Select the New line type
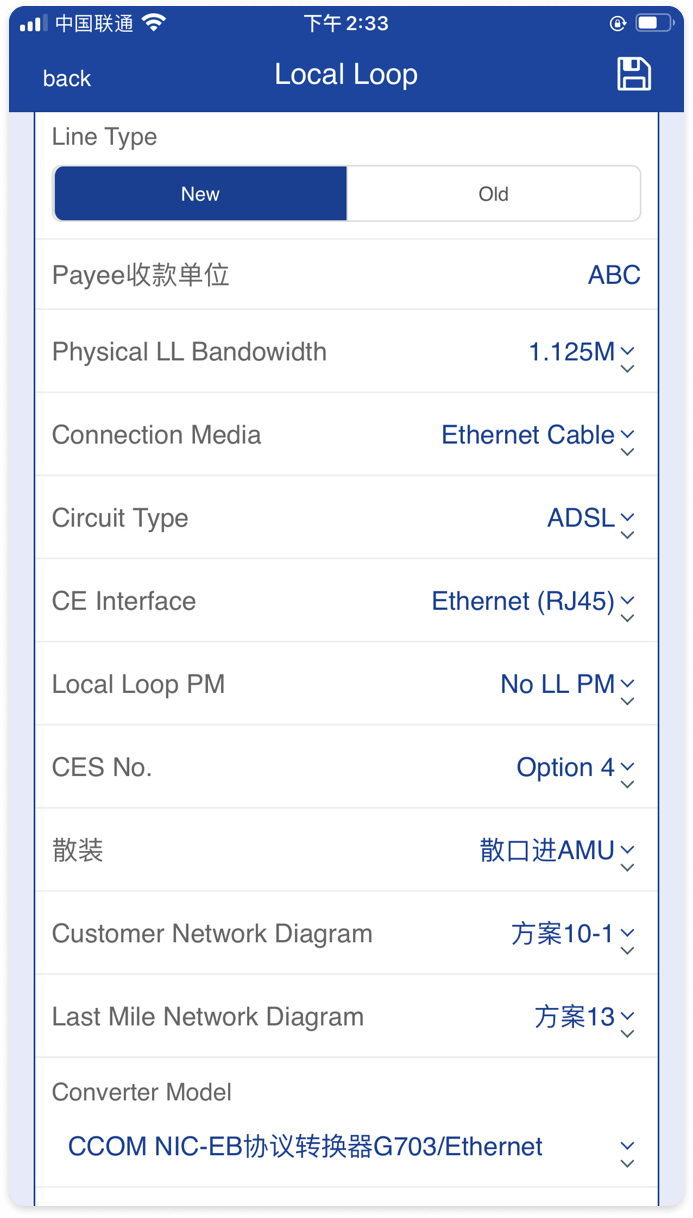The height and width of the screenshot is (1218, 693). pyautogui.click(x=200, y=193)
